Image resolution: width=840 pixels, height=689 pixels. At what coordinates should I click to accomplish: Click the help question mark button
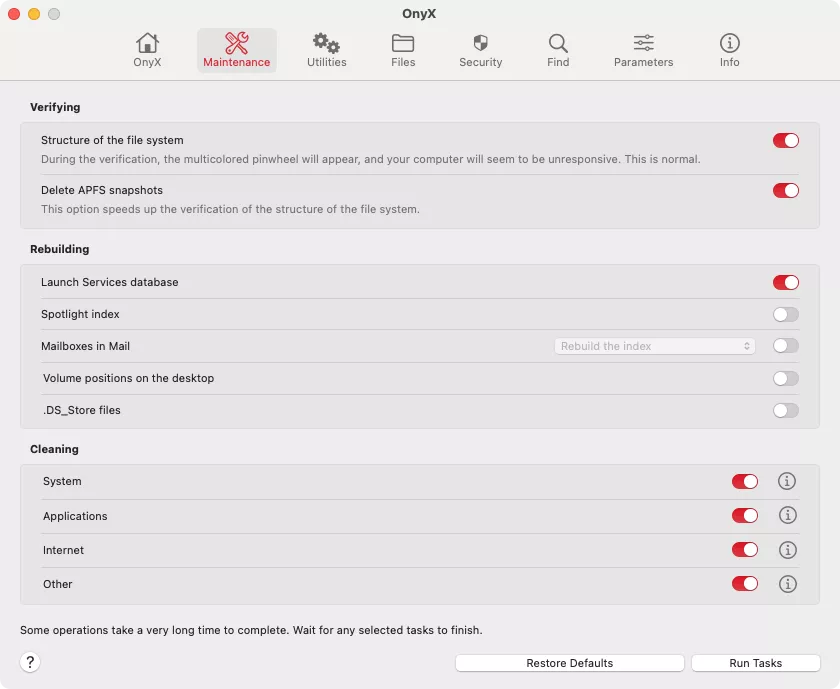coord(30,662)
